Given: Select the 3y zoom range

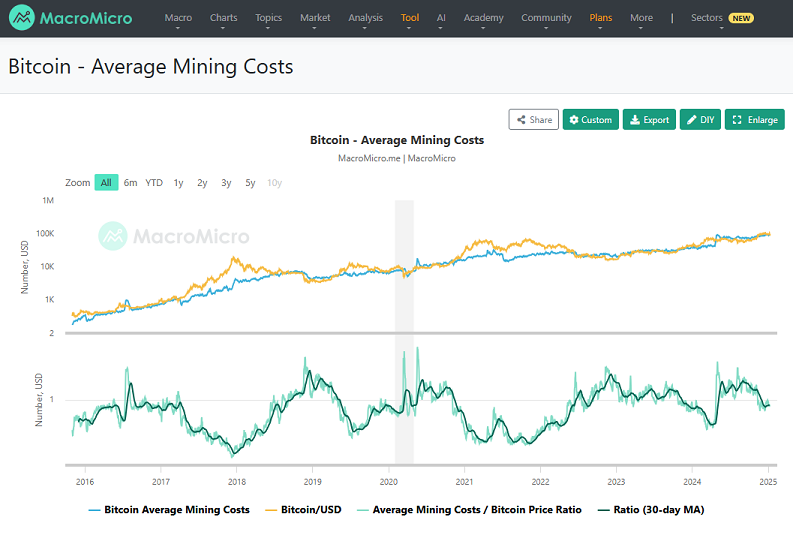Looking at the screenshot, I should click(226, 183).
